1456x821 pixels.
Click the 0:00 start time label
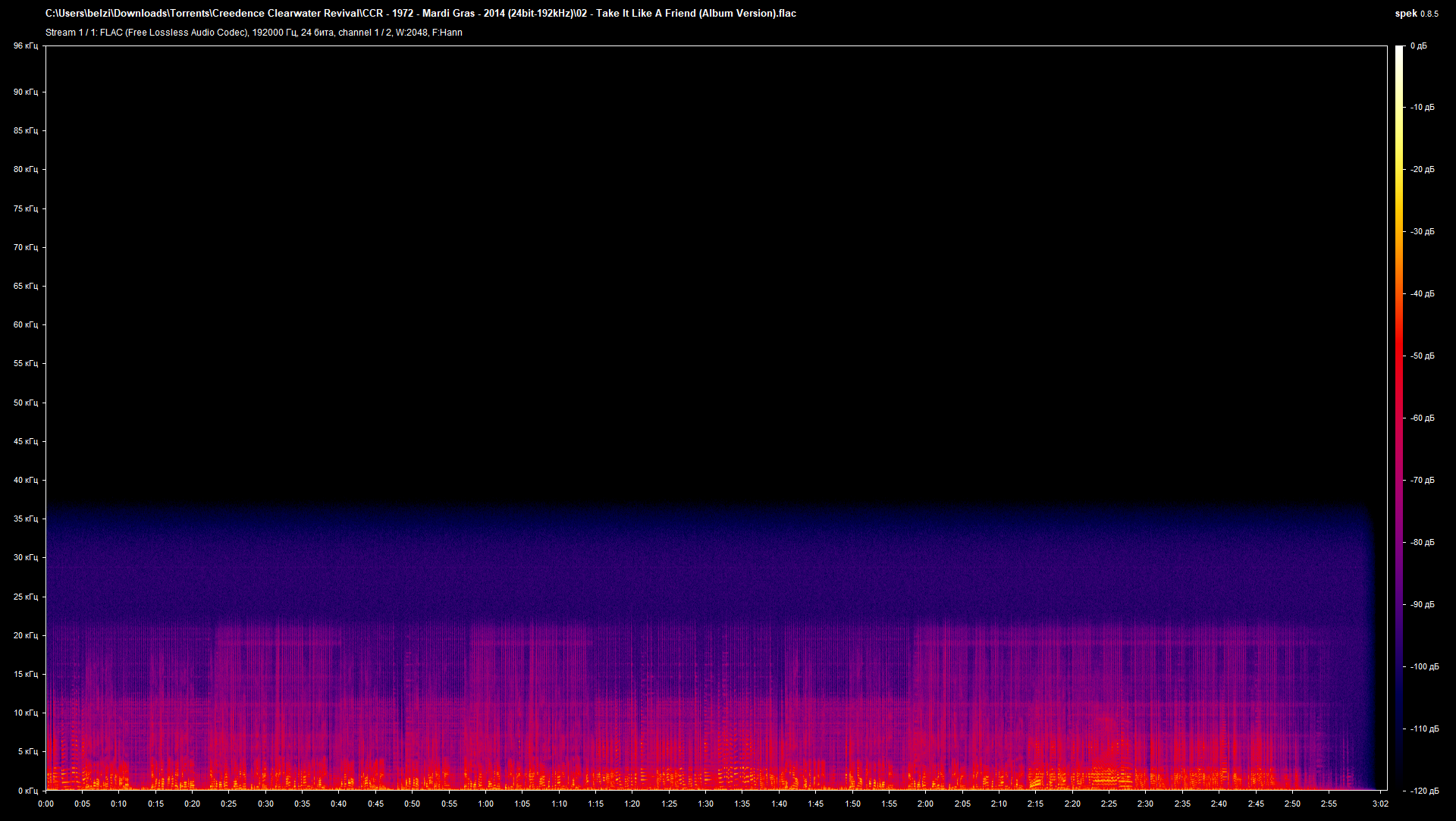pos(45,804)
